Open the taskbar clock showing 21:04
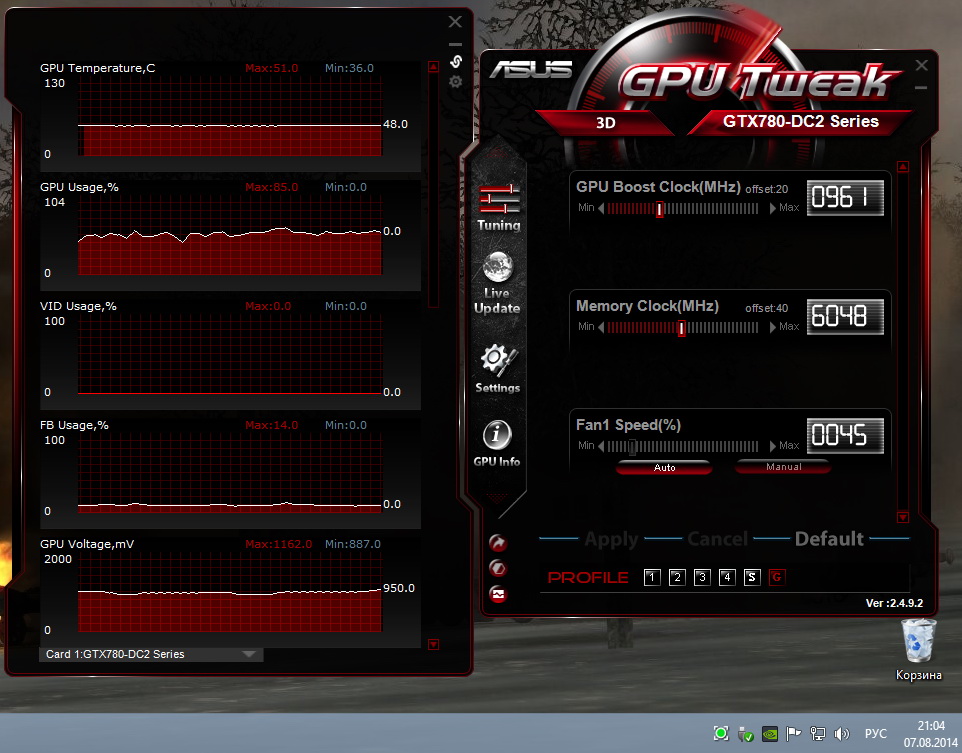Screen dimensions: 962x753 click(930, 734)
